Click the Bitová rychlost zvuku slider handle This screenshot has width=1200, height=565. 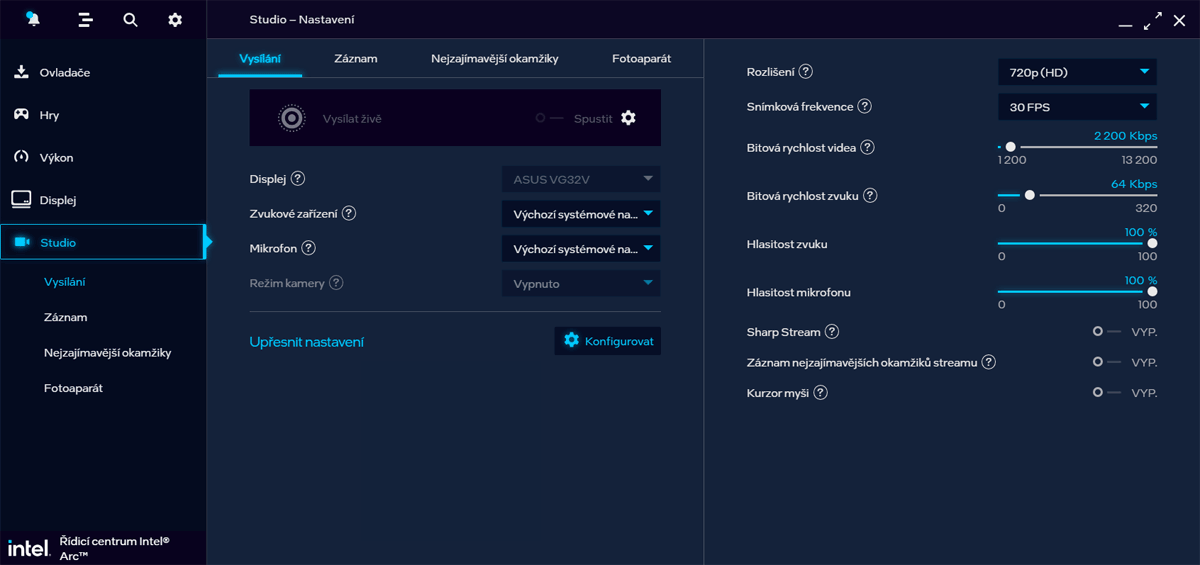pos(1030,196)
